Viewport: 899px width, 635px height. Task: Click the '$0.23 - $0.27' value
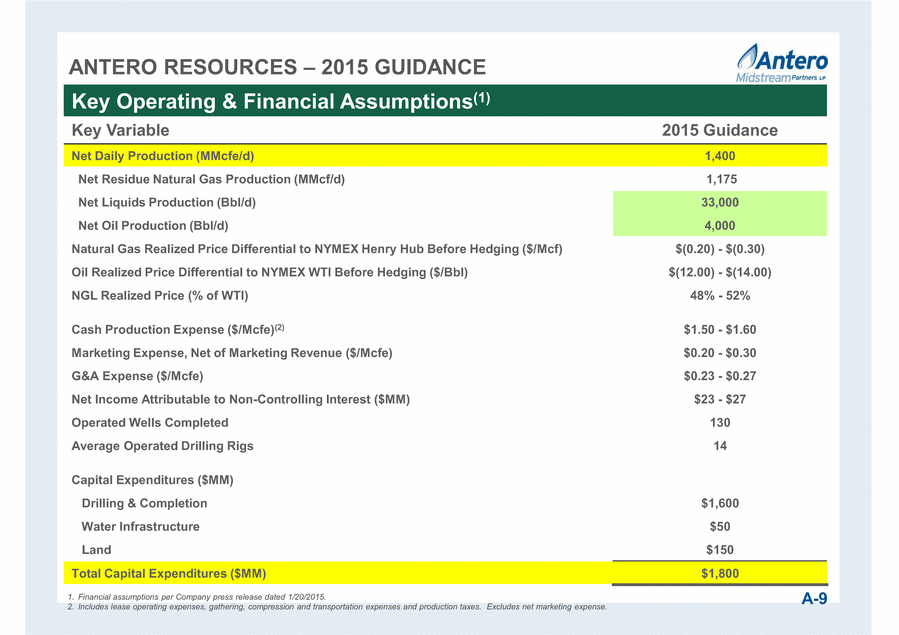point(720,376)
